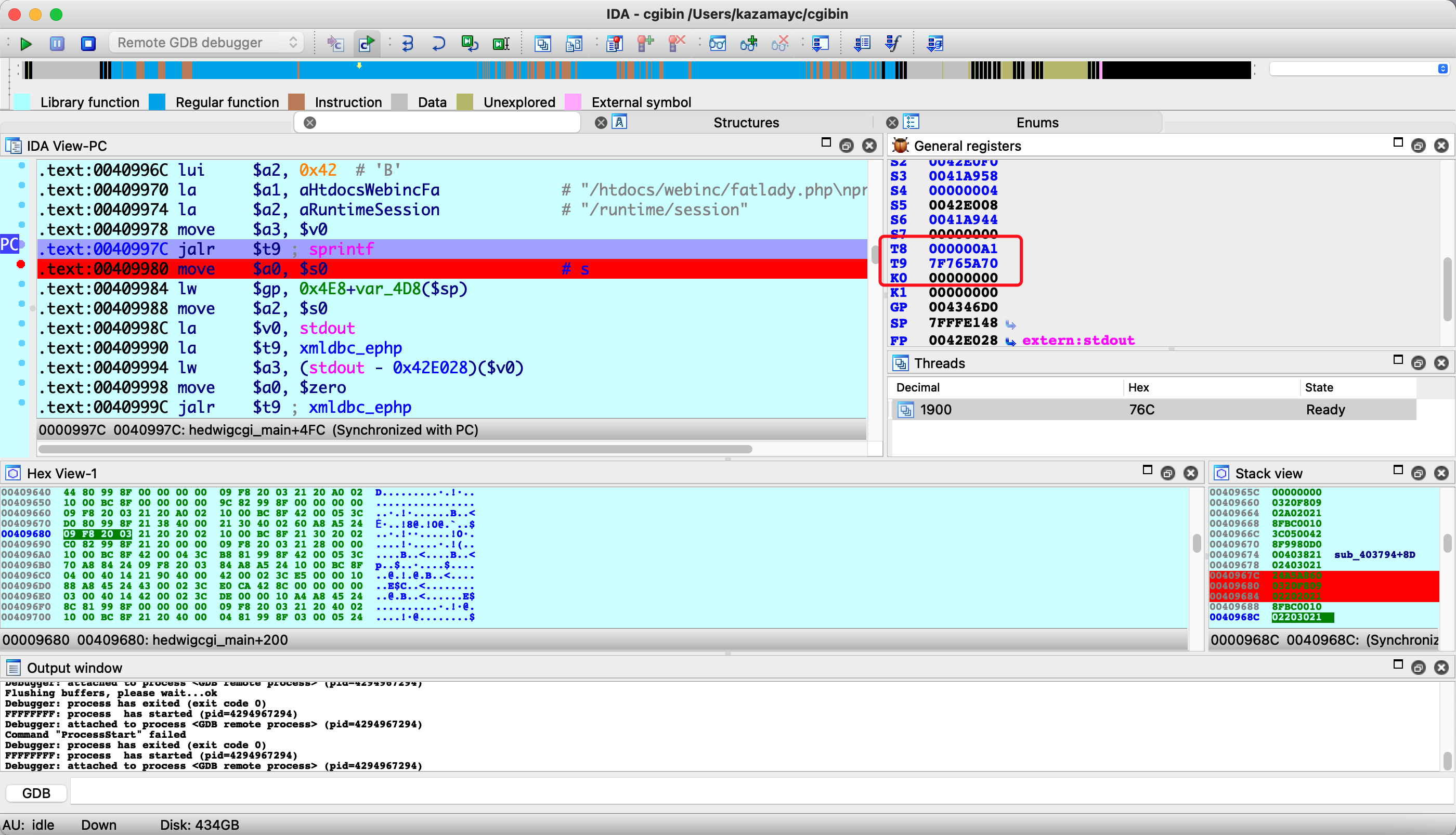Click the Stack view panel icon
The image size is (1456, 835).
coord(1221,473)
